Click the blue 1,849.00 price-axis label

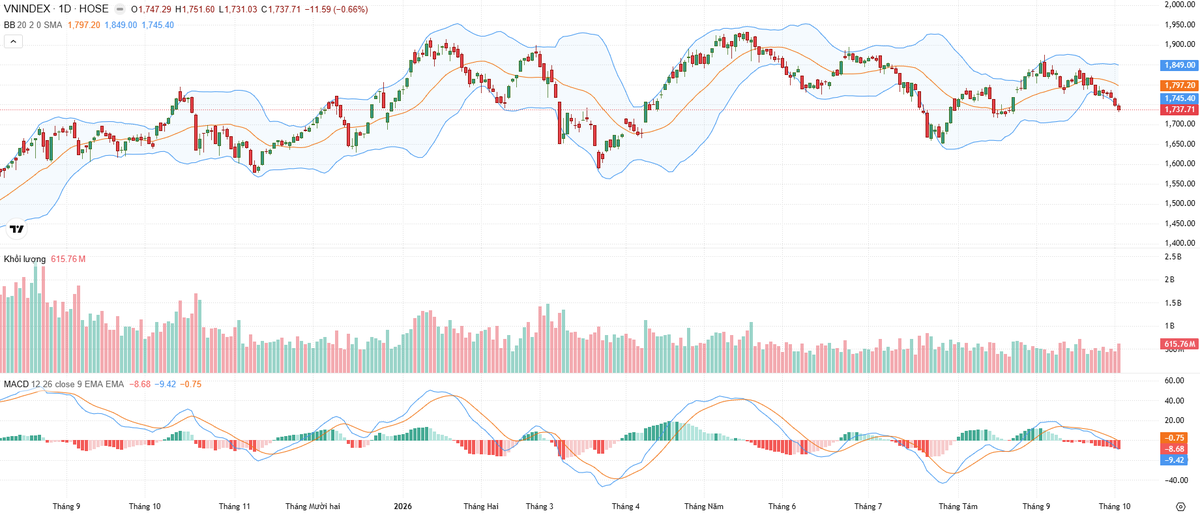pyautogui.click(x=1179, y=64)
